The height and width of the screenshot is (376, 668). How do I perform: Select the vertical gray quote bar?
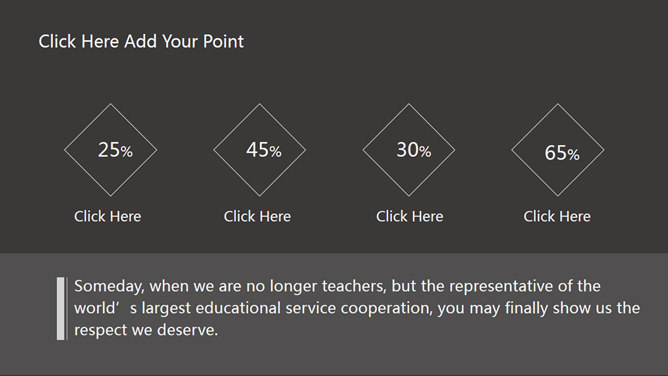click(61, 309)
